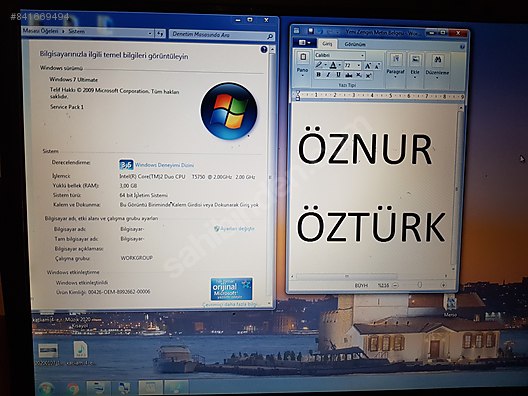528x396 pixels.
Task: Click the text highlight pen icon
Action: point(319,65)
